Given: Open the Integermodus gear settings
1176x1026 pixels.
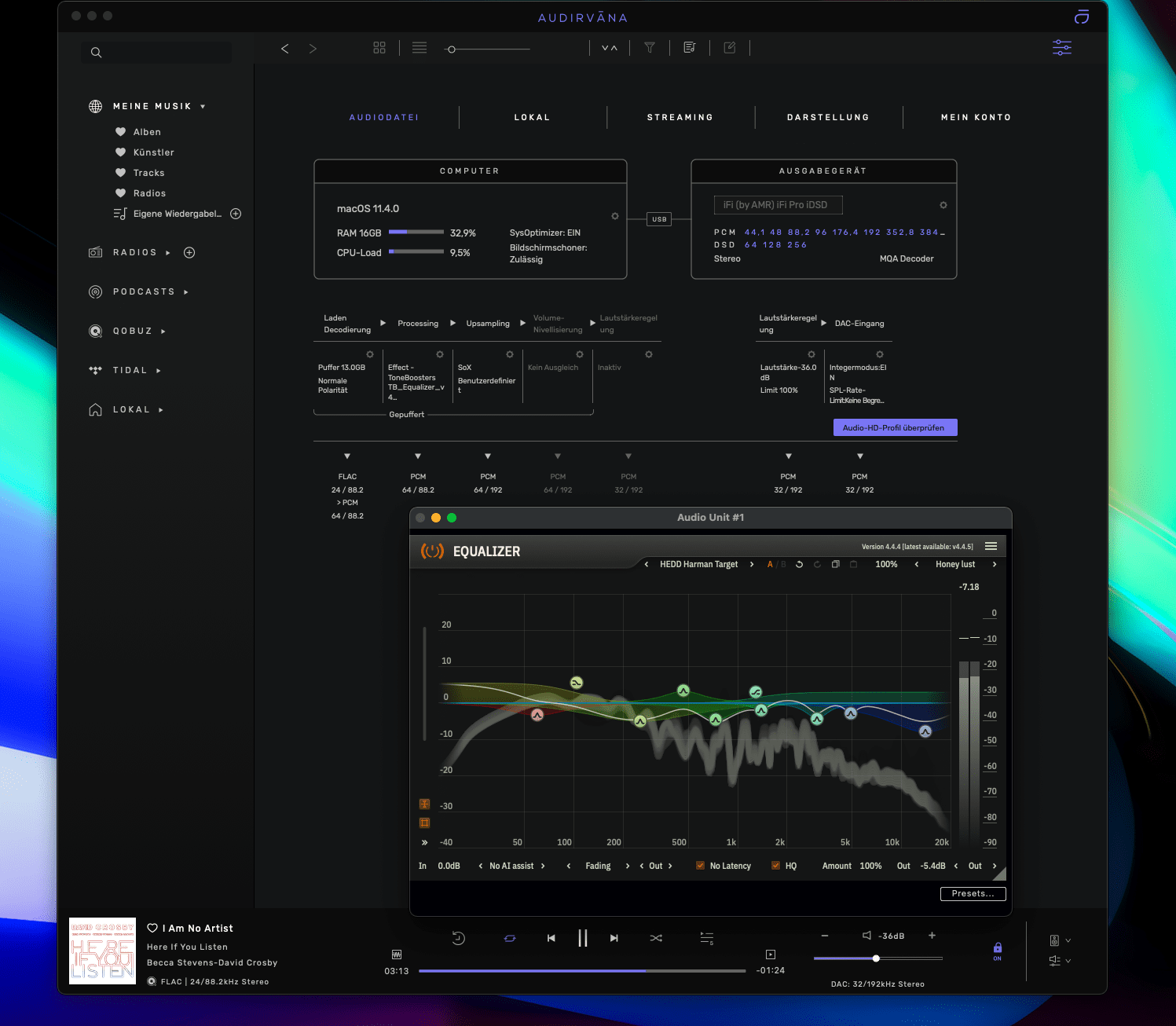Looking at the screenshot, I should point(880,354).
